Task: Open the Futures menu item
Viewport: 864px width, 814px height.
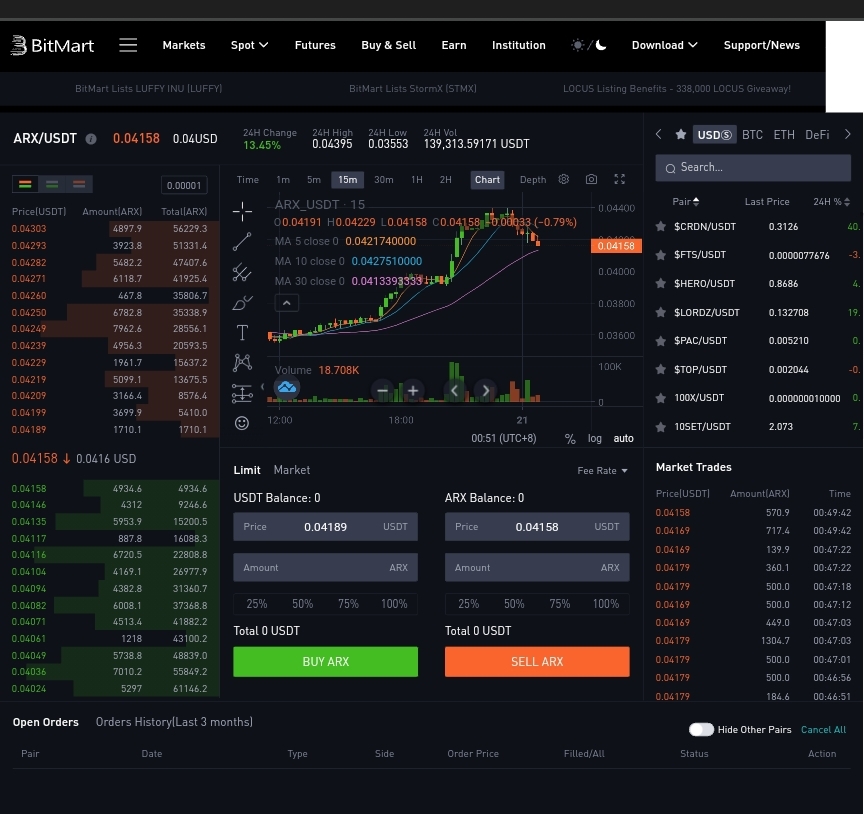Action: click(x=315, y=45)
